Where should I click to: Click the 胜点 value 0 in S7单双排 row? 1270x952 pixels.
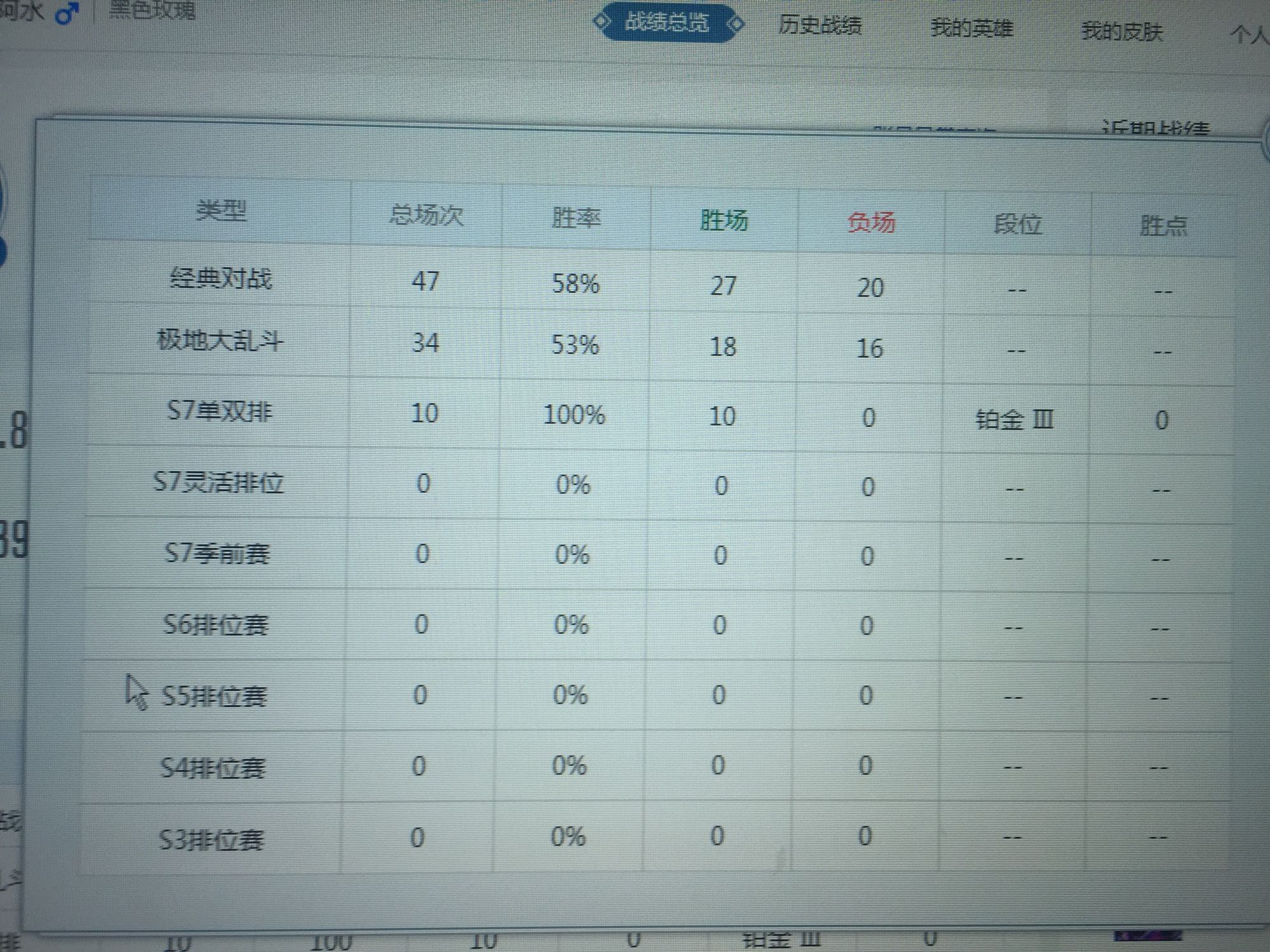(x=1161, y=420)
